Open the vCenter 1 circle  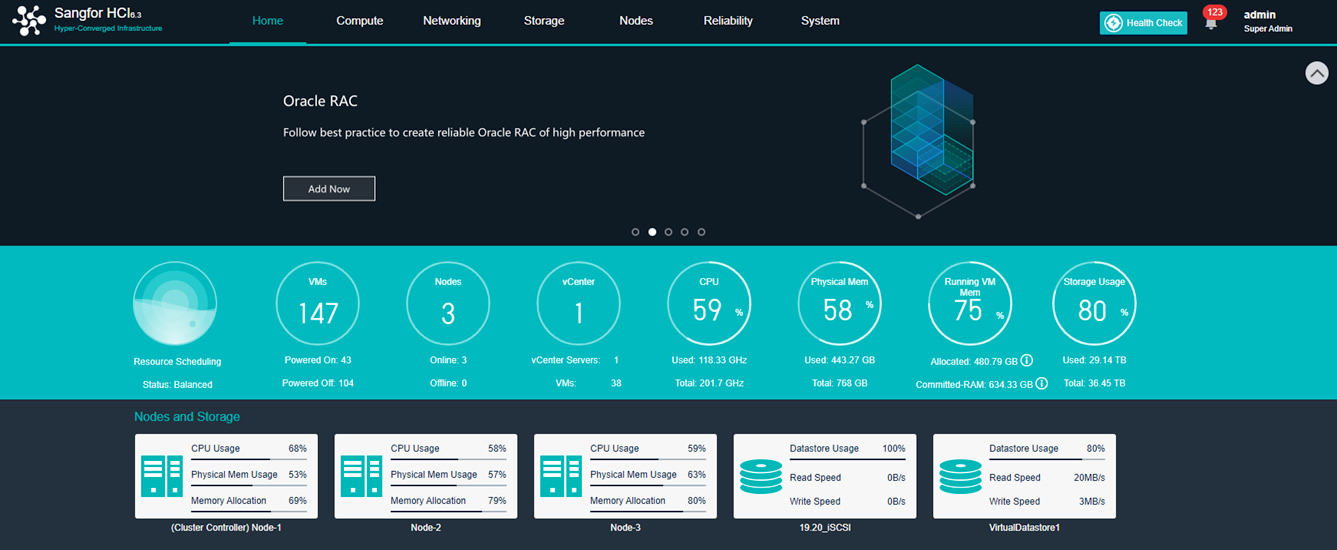point(578,304)
